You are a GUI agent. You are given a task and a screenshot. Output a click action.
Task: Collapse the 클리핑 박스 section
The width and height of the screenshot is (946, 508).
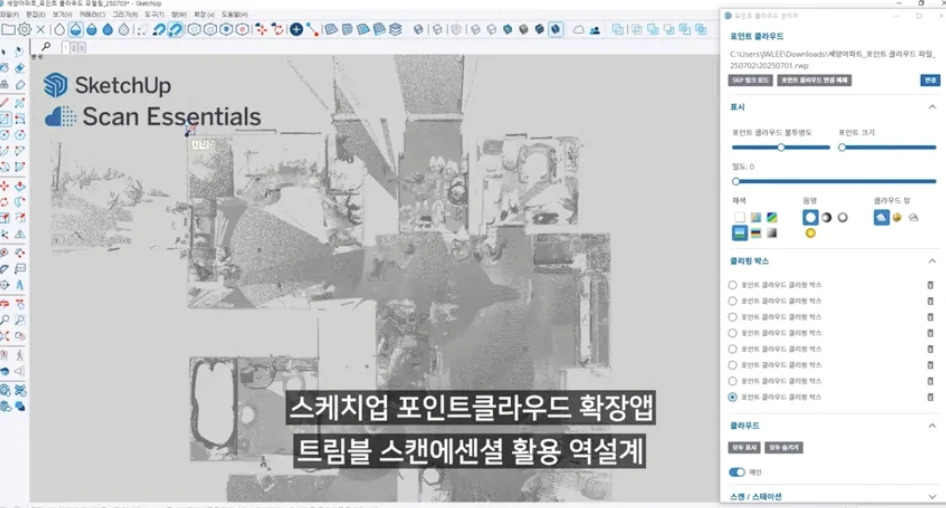tap(932, 261)
